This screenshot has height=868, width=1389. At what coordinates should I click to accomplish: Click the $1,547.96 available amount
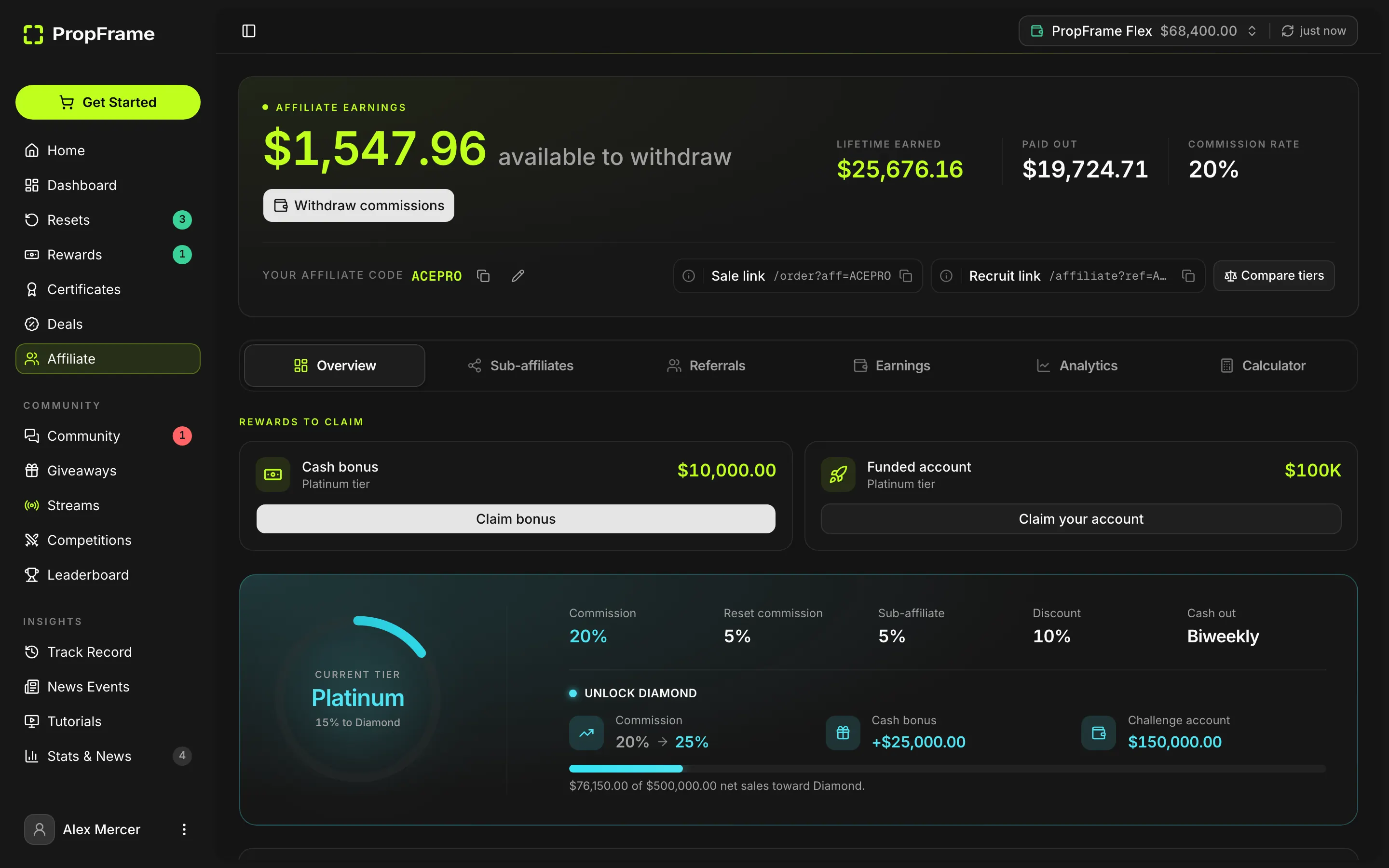[x=375, y=149]
